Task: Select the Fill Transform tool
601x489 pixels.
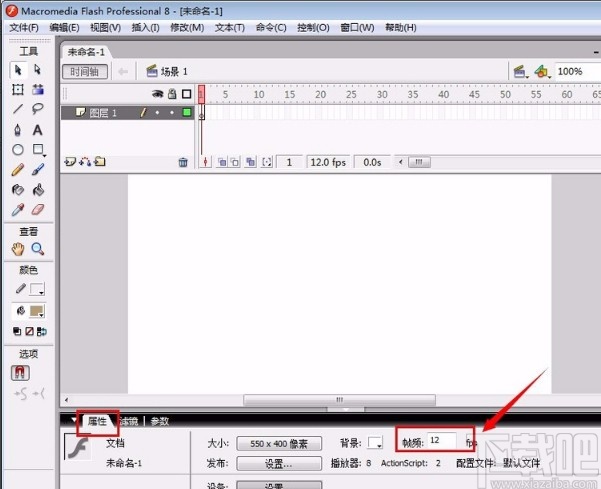Action: tap(38, 90)
